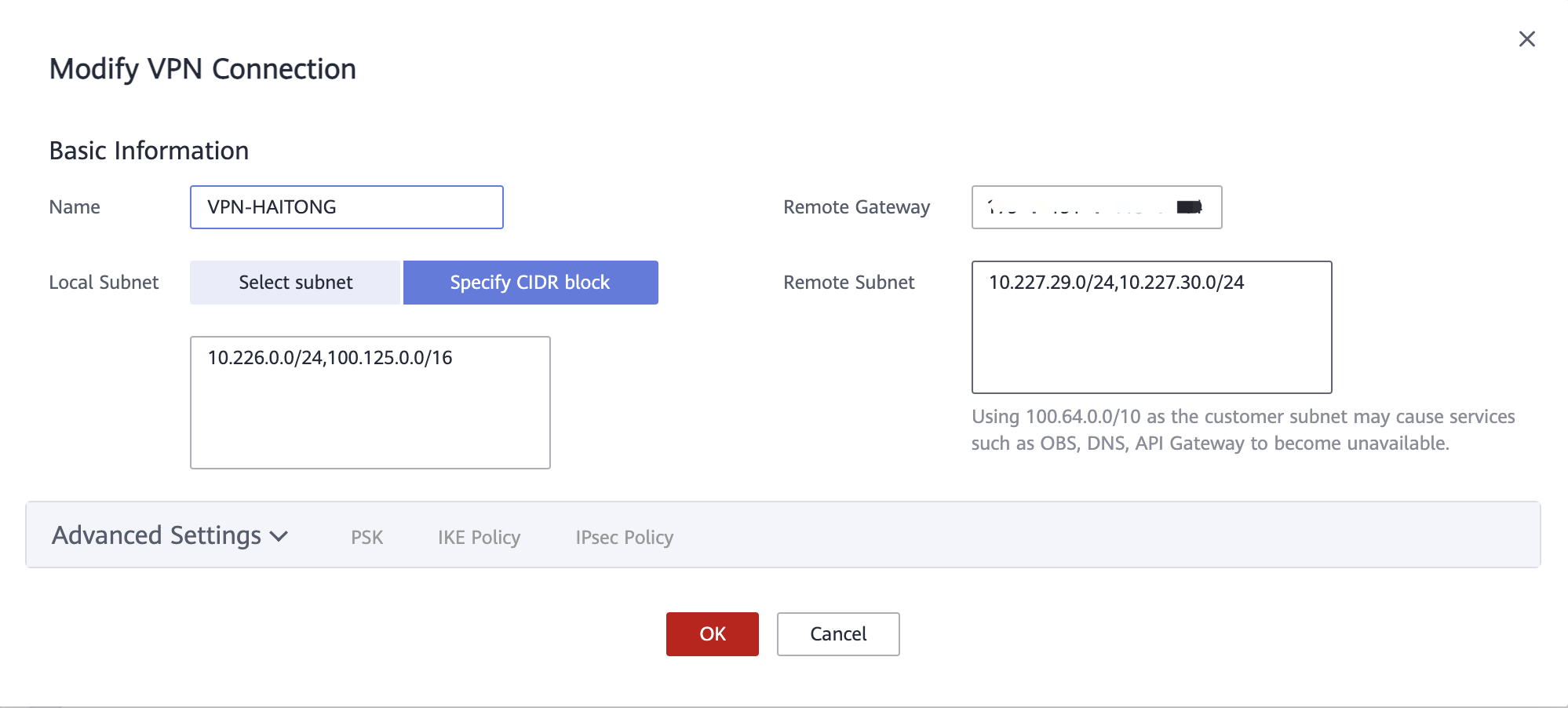Screen dimensions: 1568x708
Task: Click the Local Subnet label
Action: tap(104, 283)
